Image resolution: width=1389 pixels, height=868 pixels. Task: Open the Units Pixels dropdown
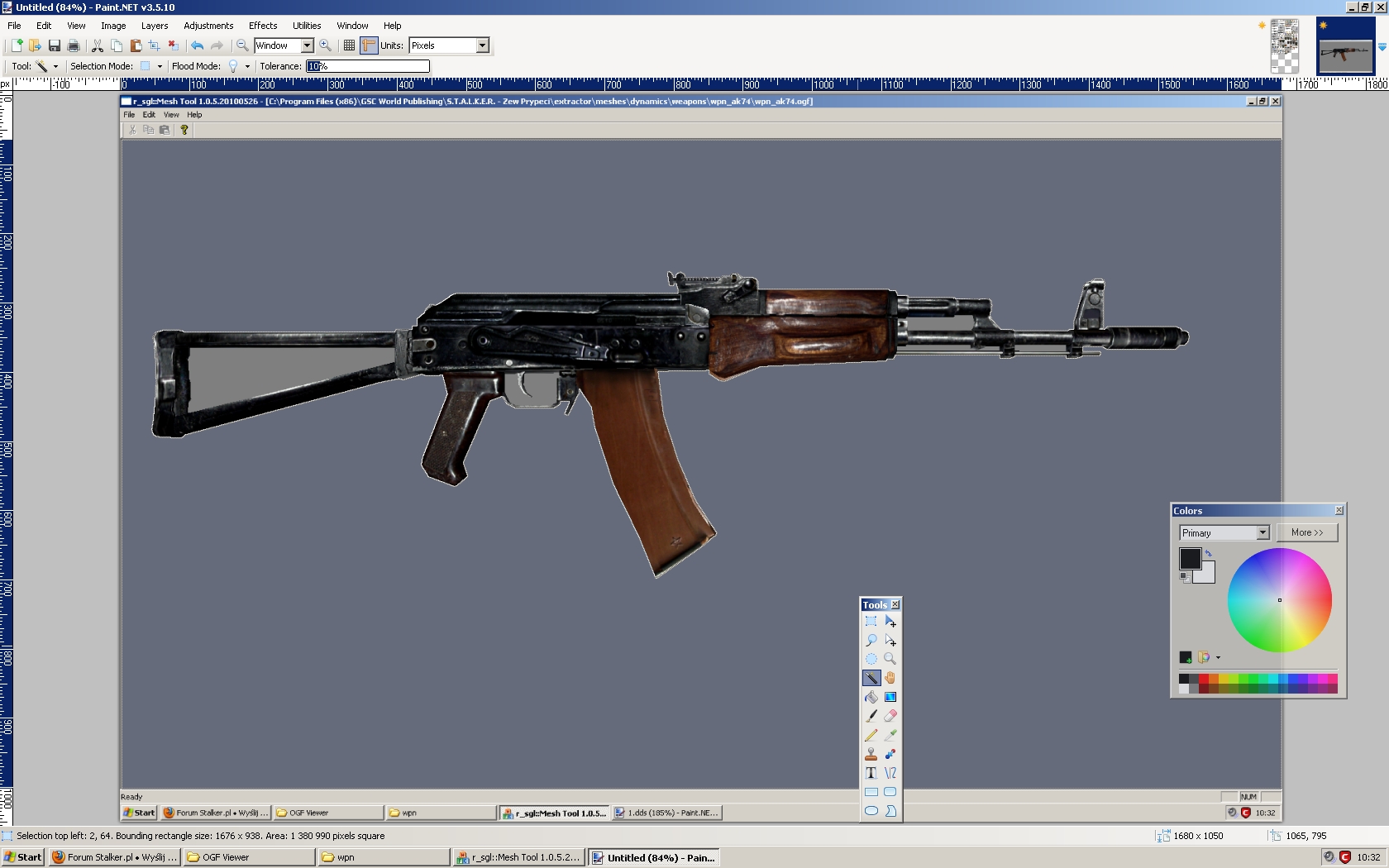pyautogui.click(x=482, y=45)
